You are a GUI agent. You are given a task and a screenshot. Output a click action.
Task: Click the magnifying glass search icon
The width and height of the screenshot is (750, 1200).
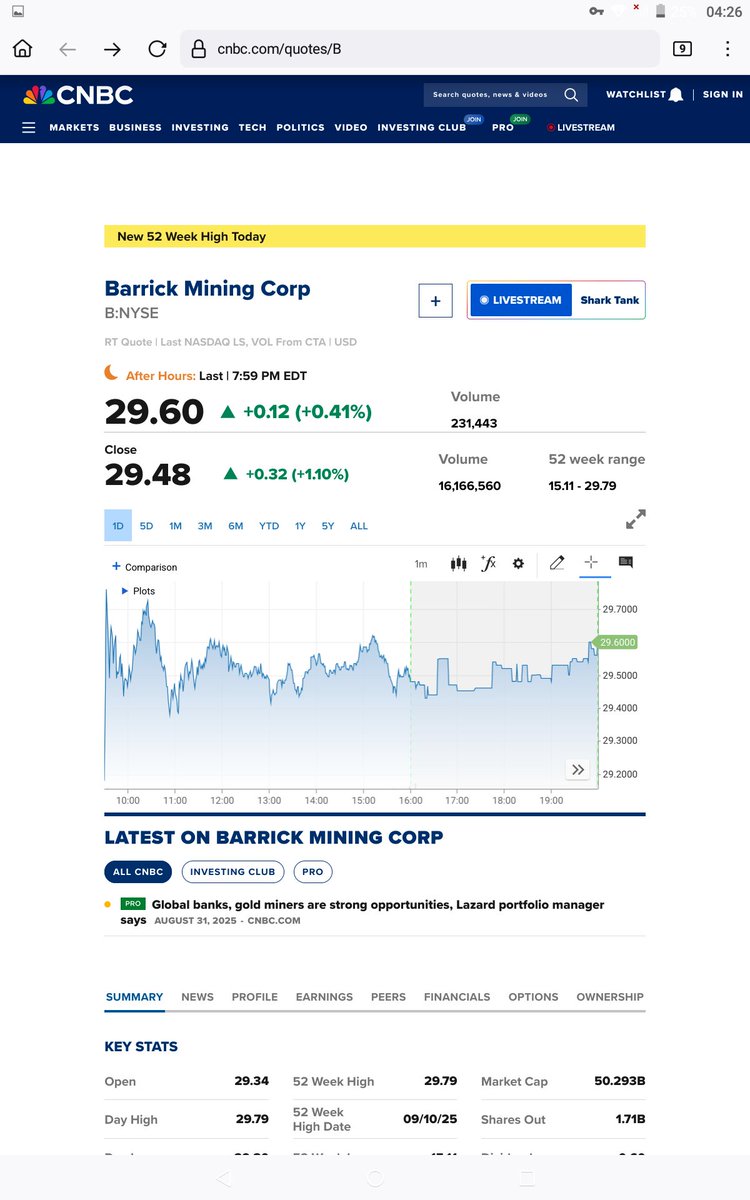[x=571, y=95]
